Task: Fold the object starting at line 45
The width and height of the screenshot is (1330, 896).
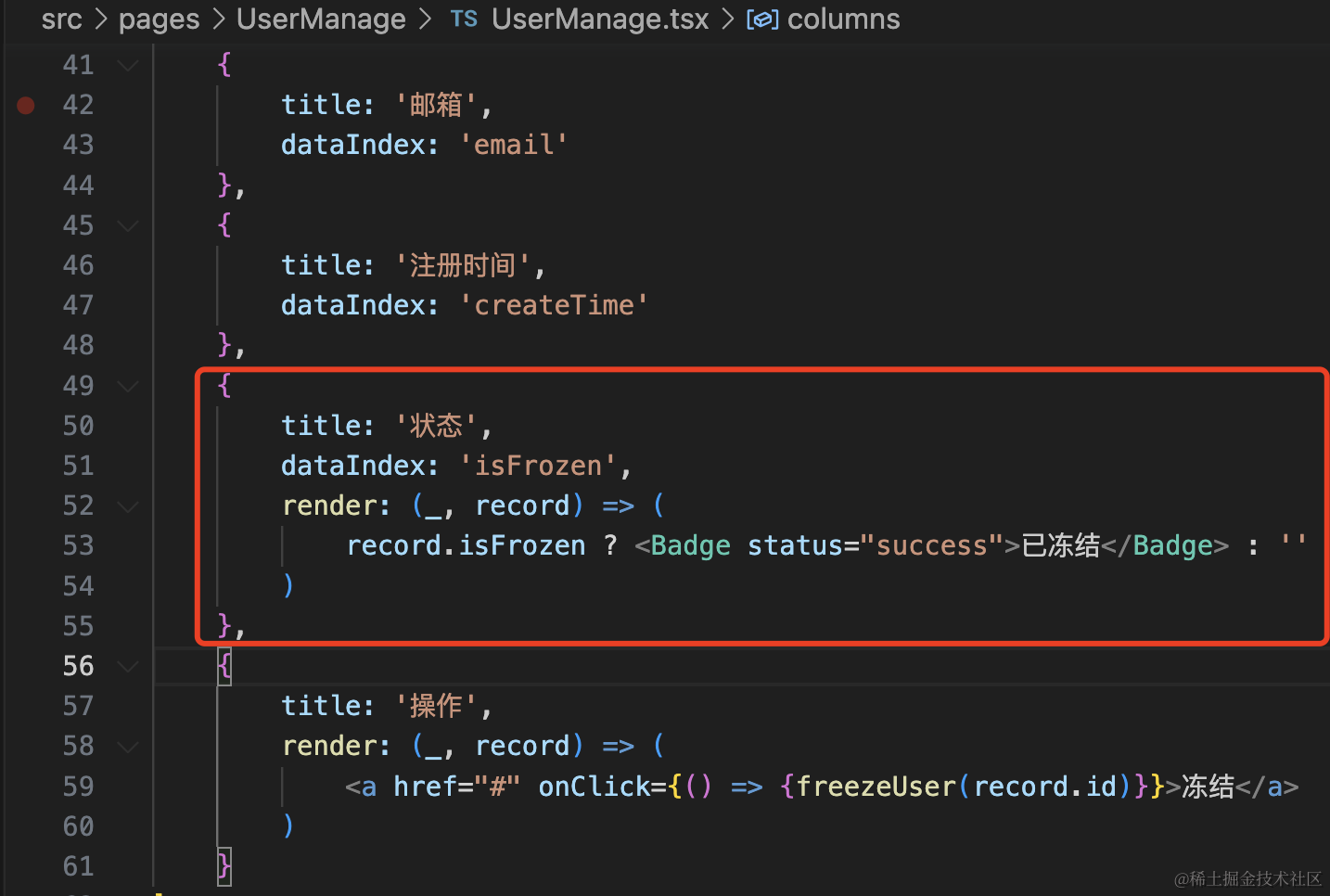Action: pos(128,225)
